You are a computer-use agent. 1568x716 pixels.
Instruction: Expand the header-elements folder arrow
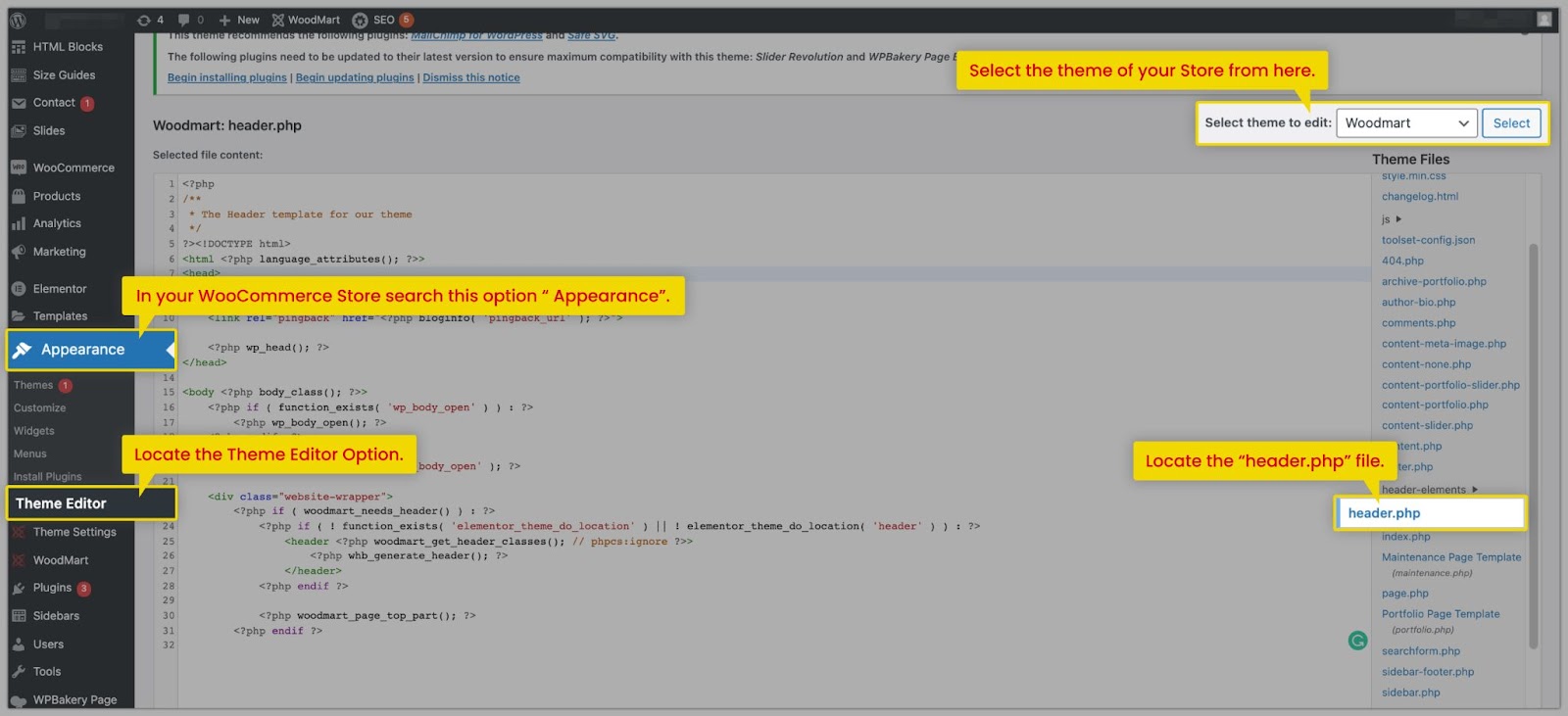pos(1475,490)
